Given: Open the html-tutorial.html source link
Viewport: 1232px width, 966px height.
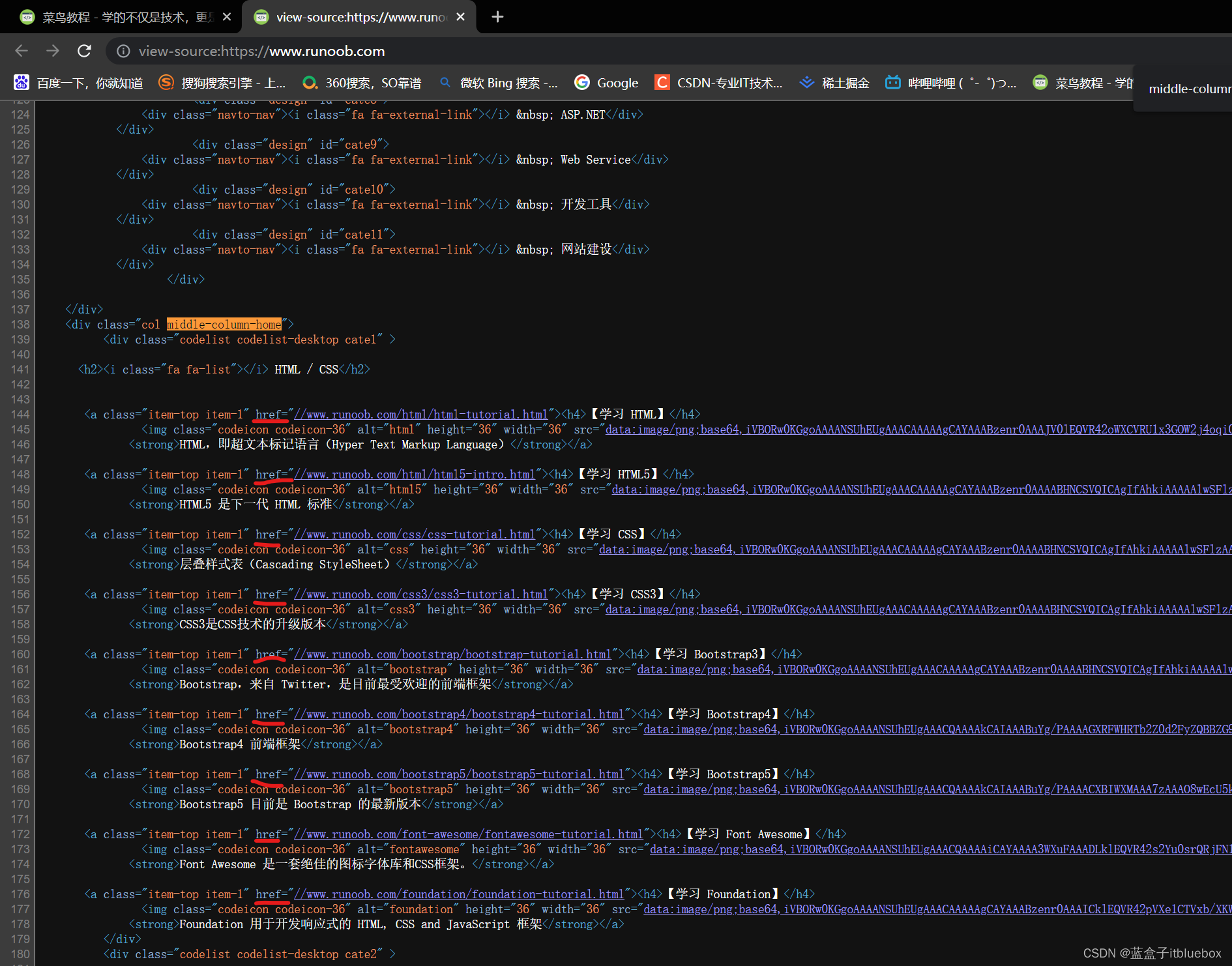Looking at the screenshot, I should point(421,415).
